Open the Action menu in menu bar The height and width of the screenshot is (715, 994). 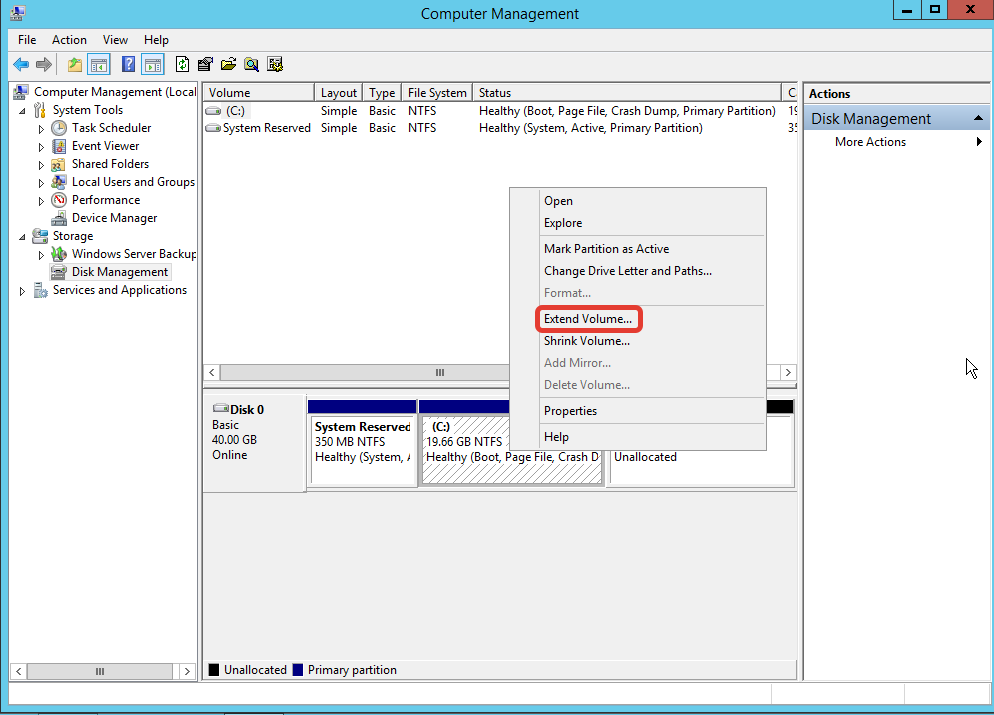click(x=69, y=40)
